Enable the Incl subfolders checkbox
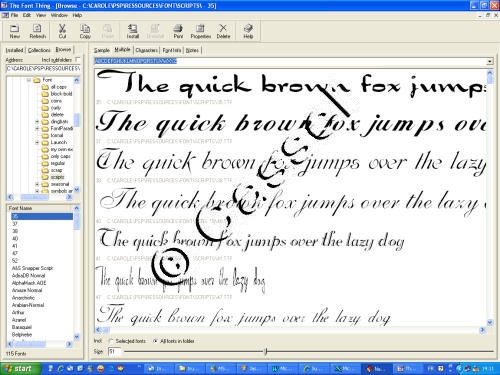The width and height of the screenshot is (500, 375). pos(78,59)
